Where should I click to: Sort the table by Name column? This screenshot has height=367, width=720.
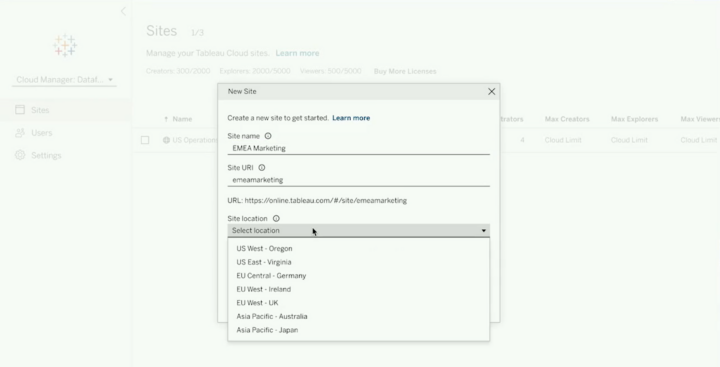182,119
